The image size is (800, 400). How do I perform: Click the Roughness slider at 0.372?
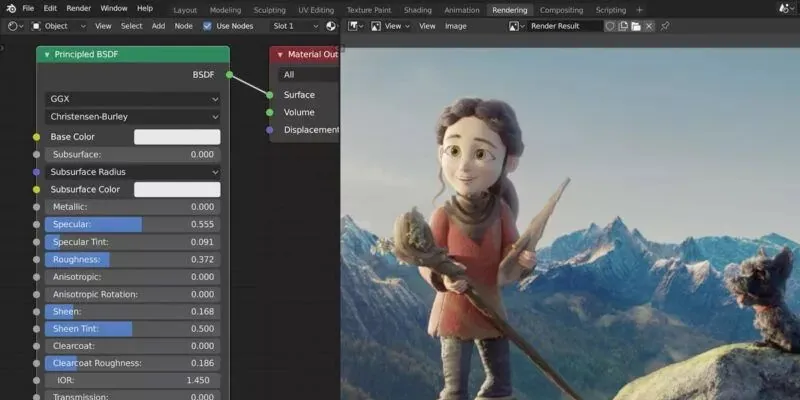133,259
